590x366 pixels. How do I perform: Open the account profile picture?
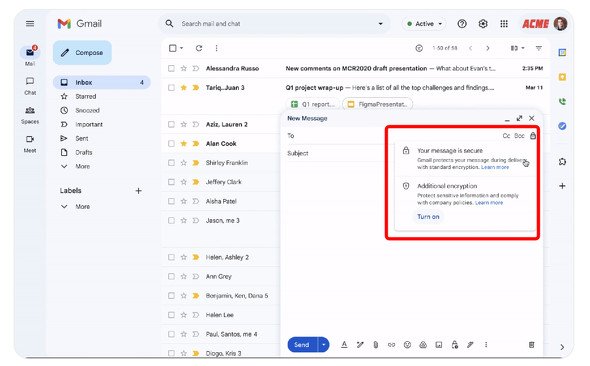coord(560,24)
